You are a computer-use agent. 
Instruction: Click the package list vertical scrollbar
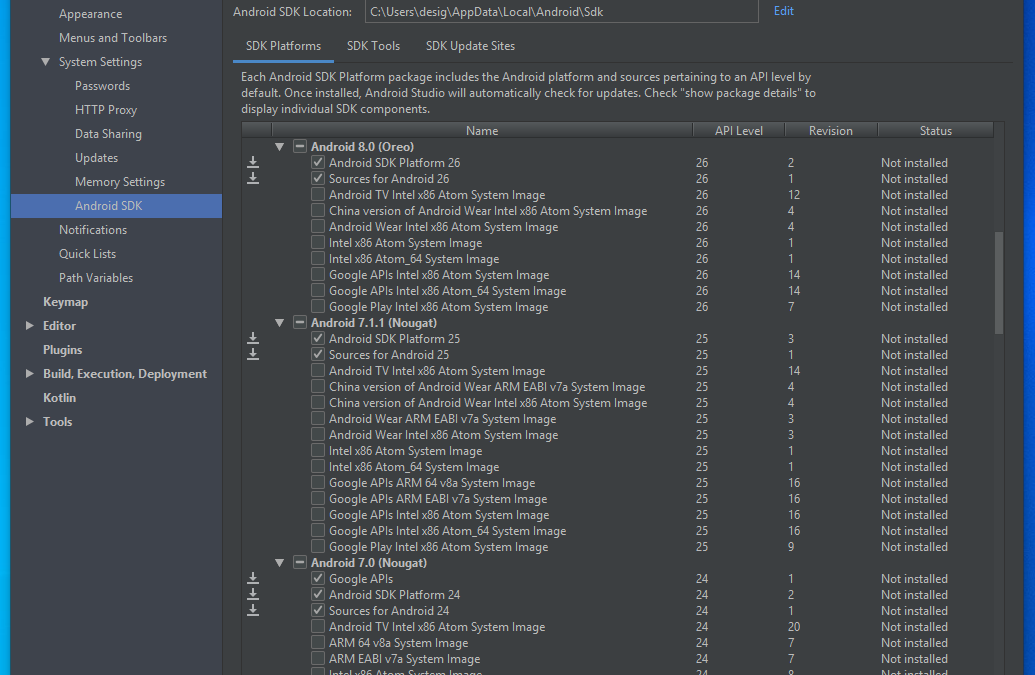999,282
